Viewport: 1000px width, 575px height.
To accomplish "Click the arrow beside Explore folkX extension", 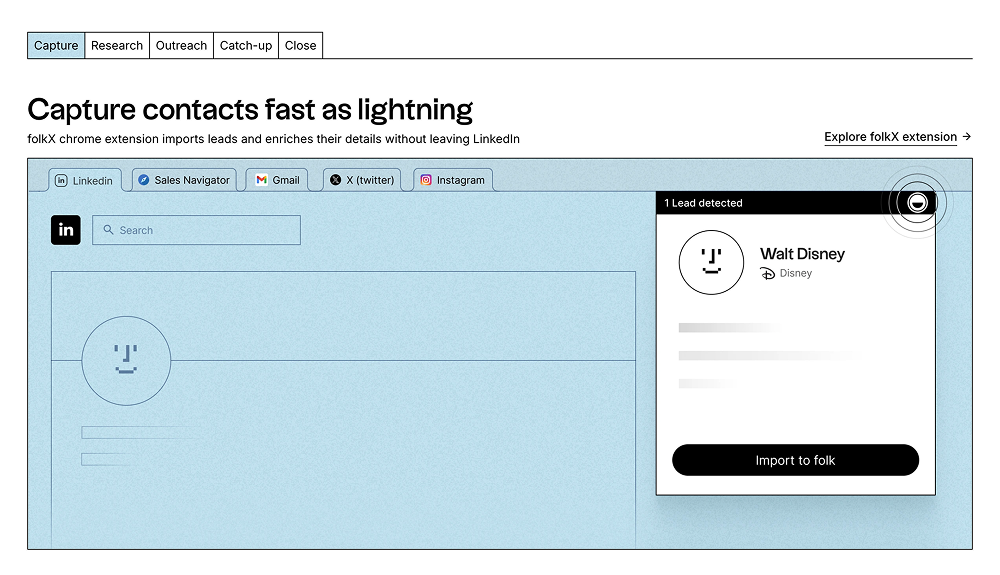I will coord(967,136).
